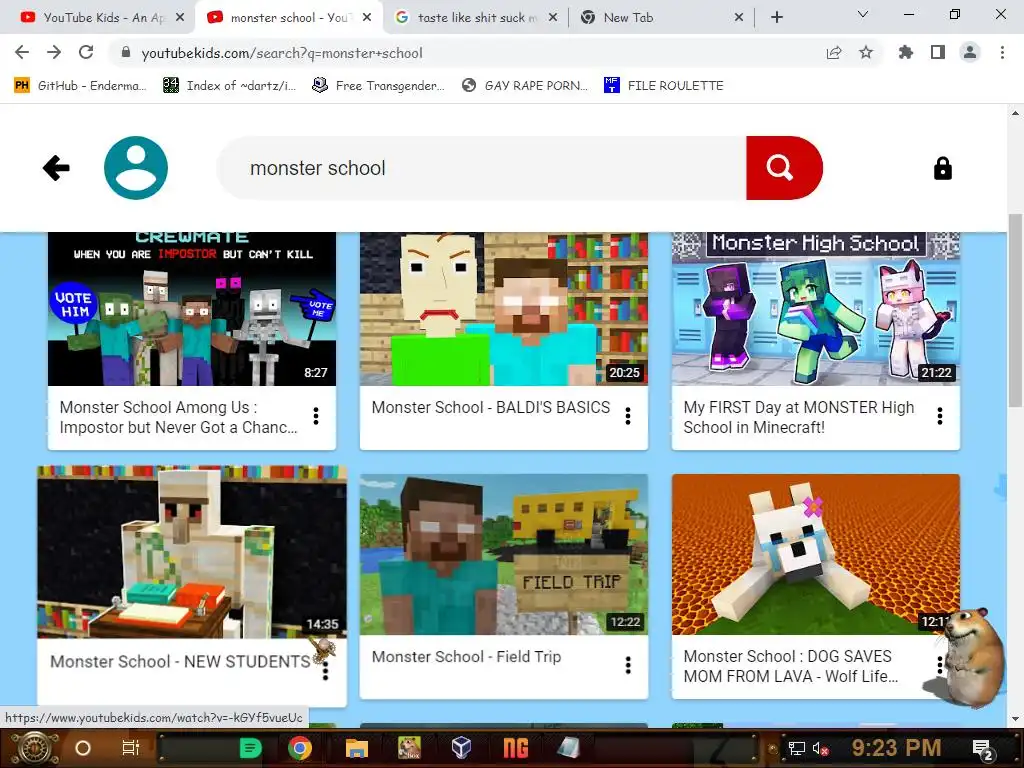Open options for Field Trip video
Image resolution: width=1024 pixels, height=768 pixels.
(628, 665)
